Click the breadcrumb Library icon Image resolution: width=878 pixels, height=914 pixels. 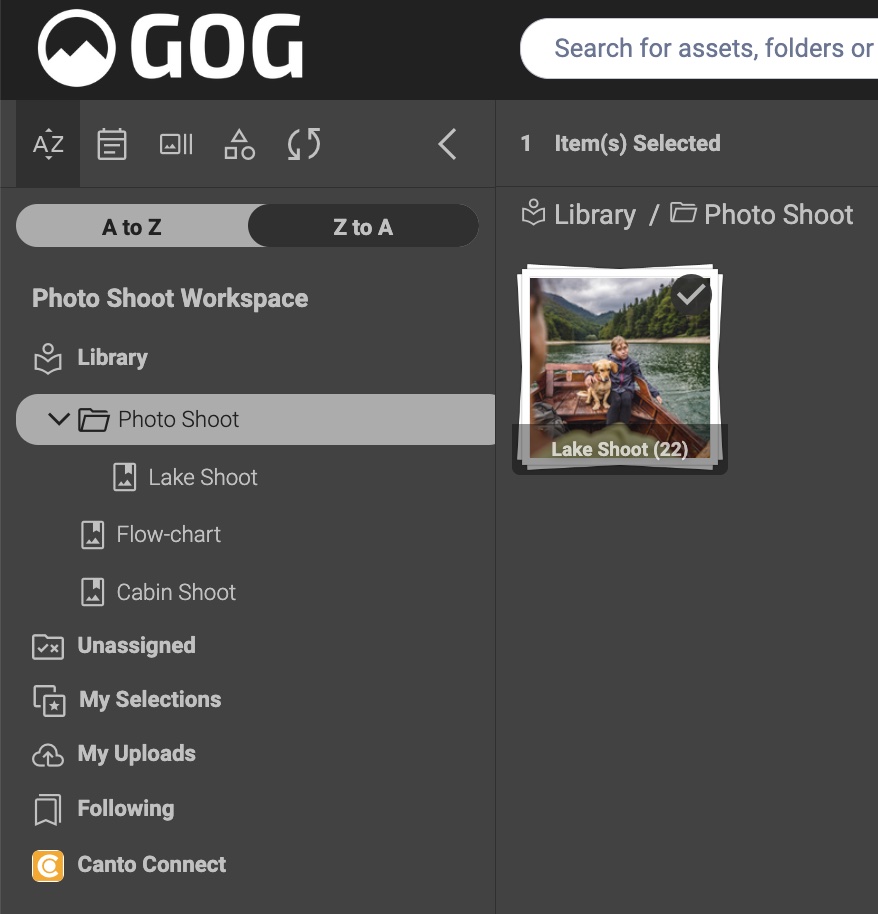(533, 213)
